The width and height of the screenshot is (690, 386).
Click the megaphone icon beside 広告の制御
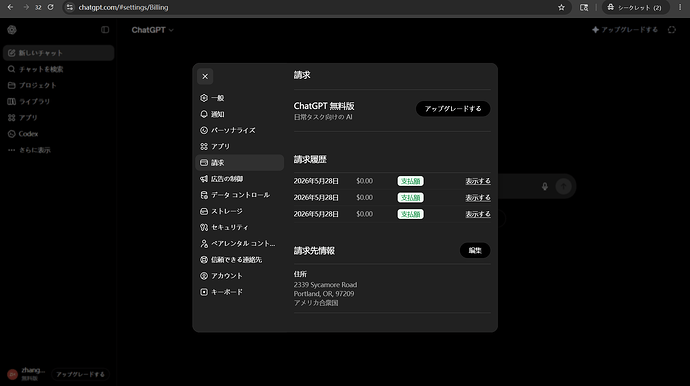(x=204, y=179)
